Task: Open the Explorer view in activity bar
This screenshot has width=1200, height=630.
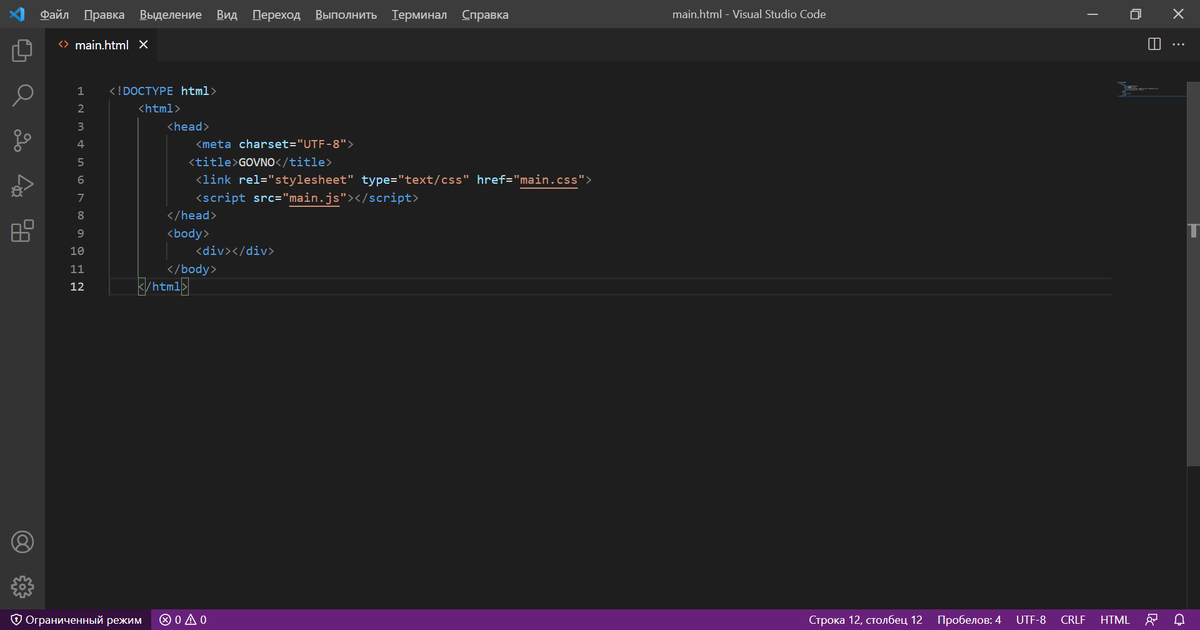Action: 22,50
